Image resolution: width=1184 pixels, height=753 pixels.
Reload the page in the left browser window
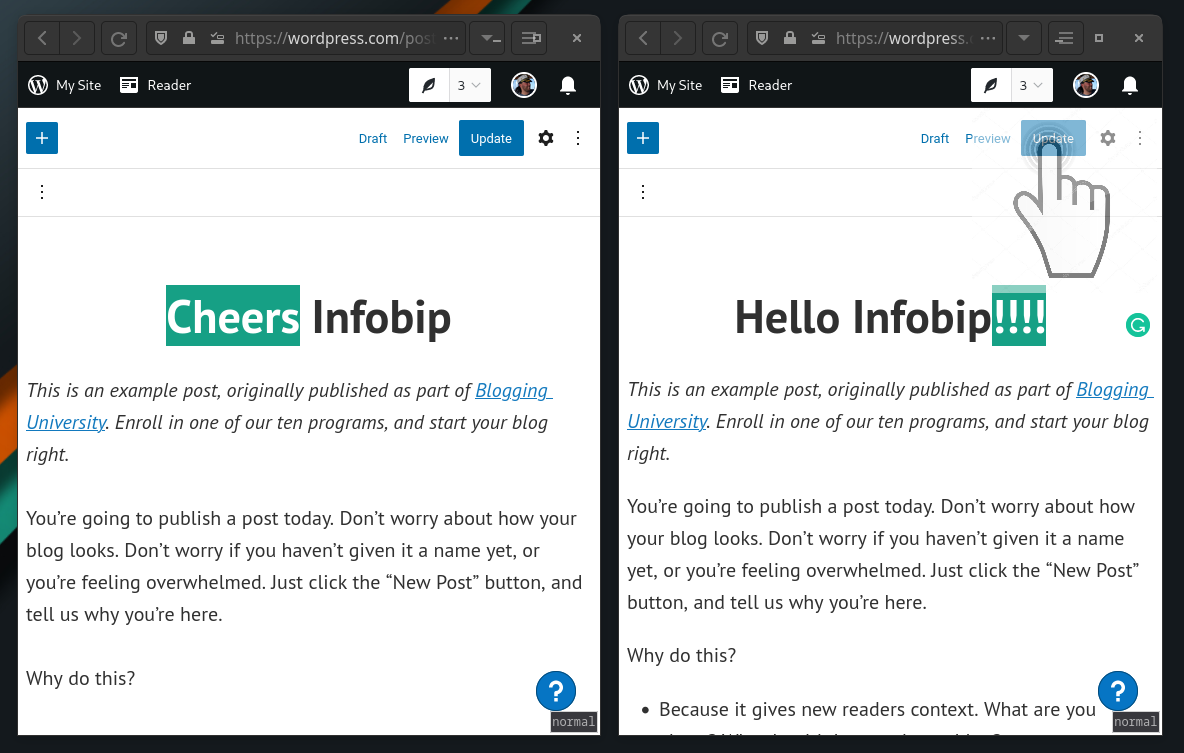(119, 38)
